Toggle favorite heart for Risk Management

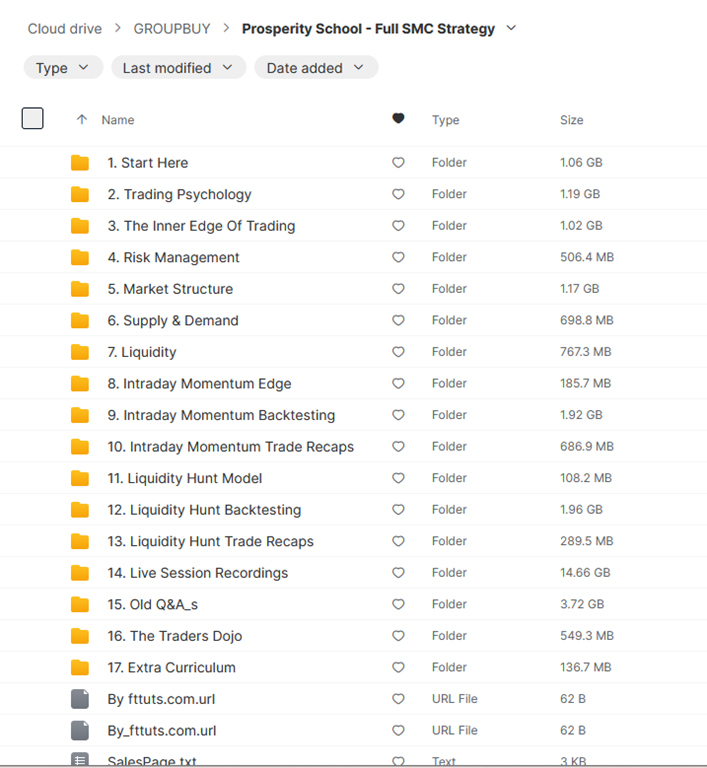[x=398, y=258]
